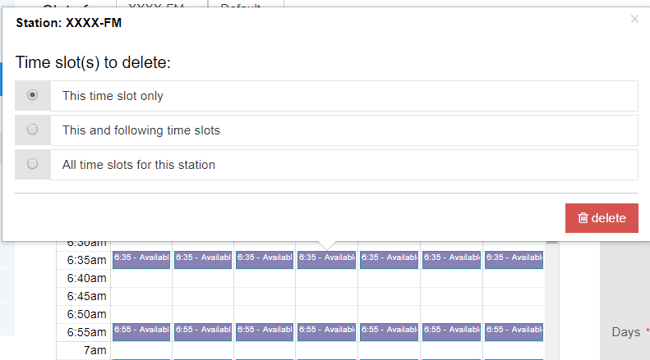Click the 7am row time label
The width and height of the screenshot is (650, 360).
[x=95, y=350]
